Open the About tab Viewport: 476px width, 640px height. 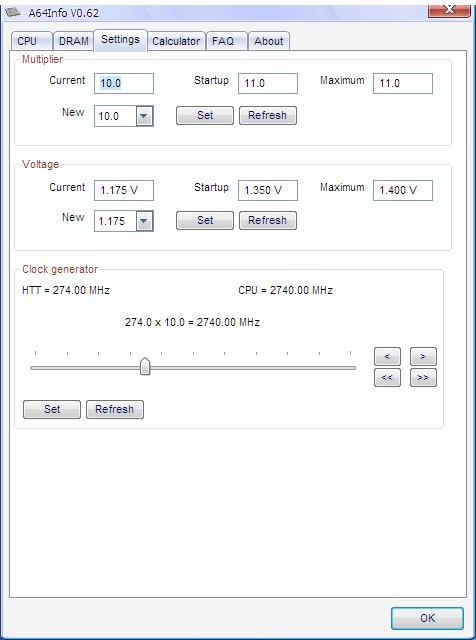[269, 41]
